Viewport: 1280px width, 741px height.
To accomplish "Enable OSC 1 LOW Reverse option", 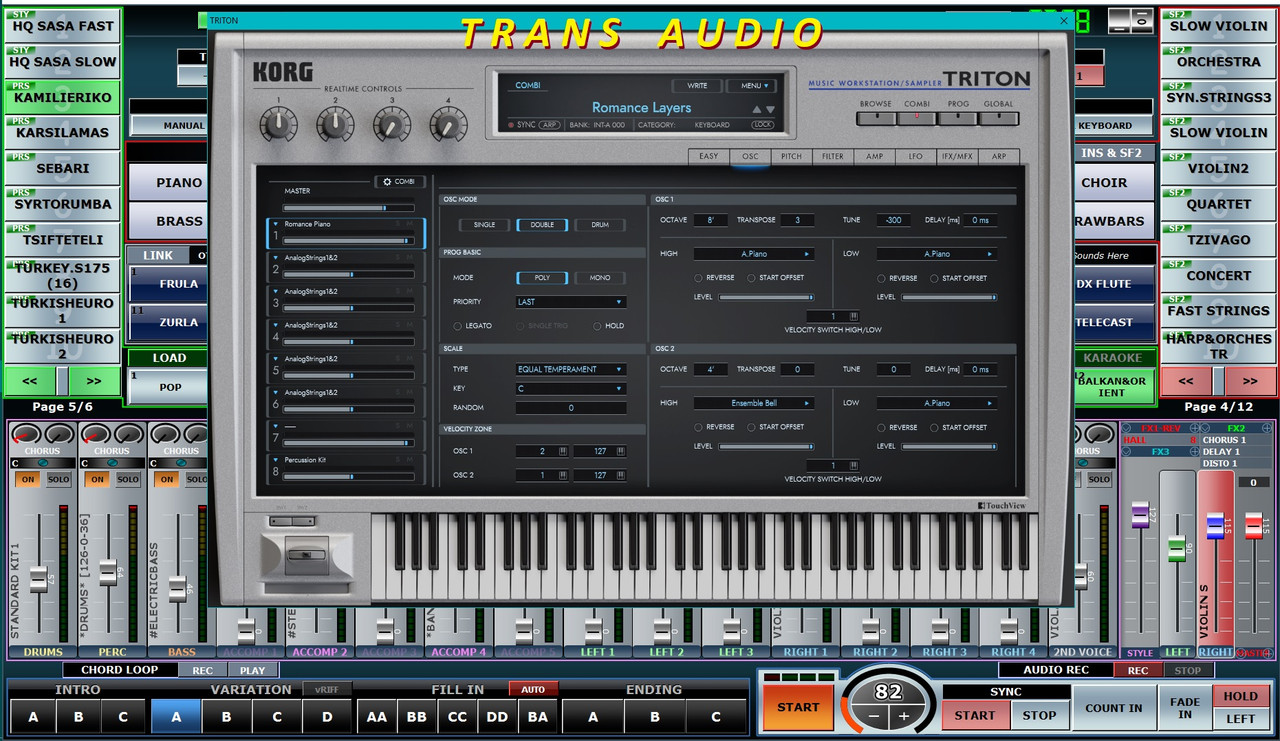I will click(x=882, y=277).
